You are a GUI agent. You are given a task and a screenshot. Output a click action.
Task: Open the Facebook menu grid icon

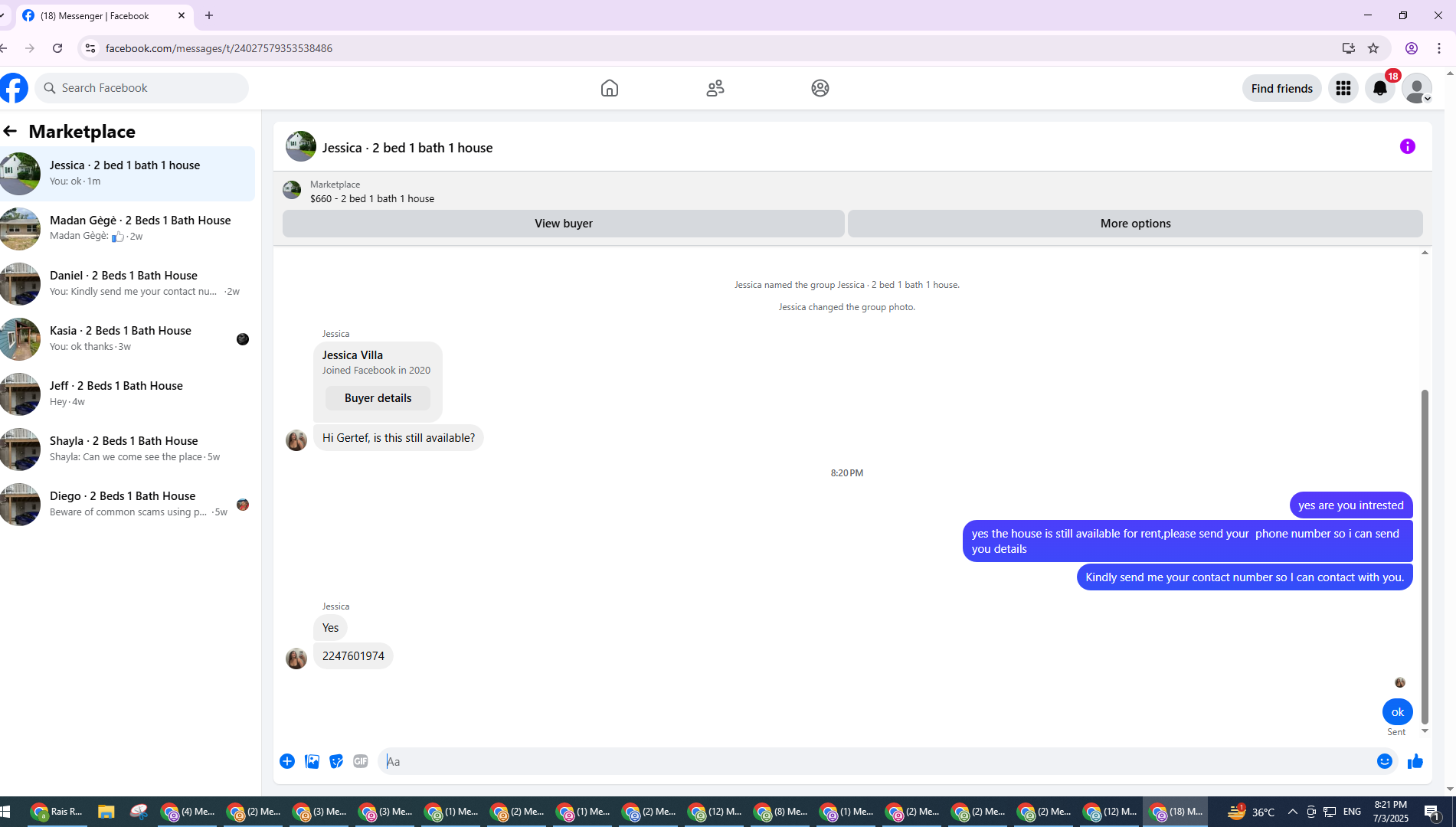coord(1343,88)
